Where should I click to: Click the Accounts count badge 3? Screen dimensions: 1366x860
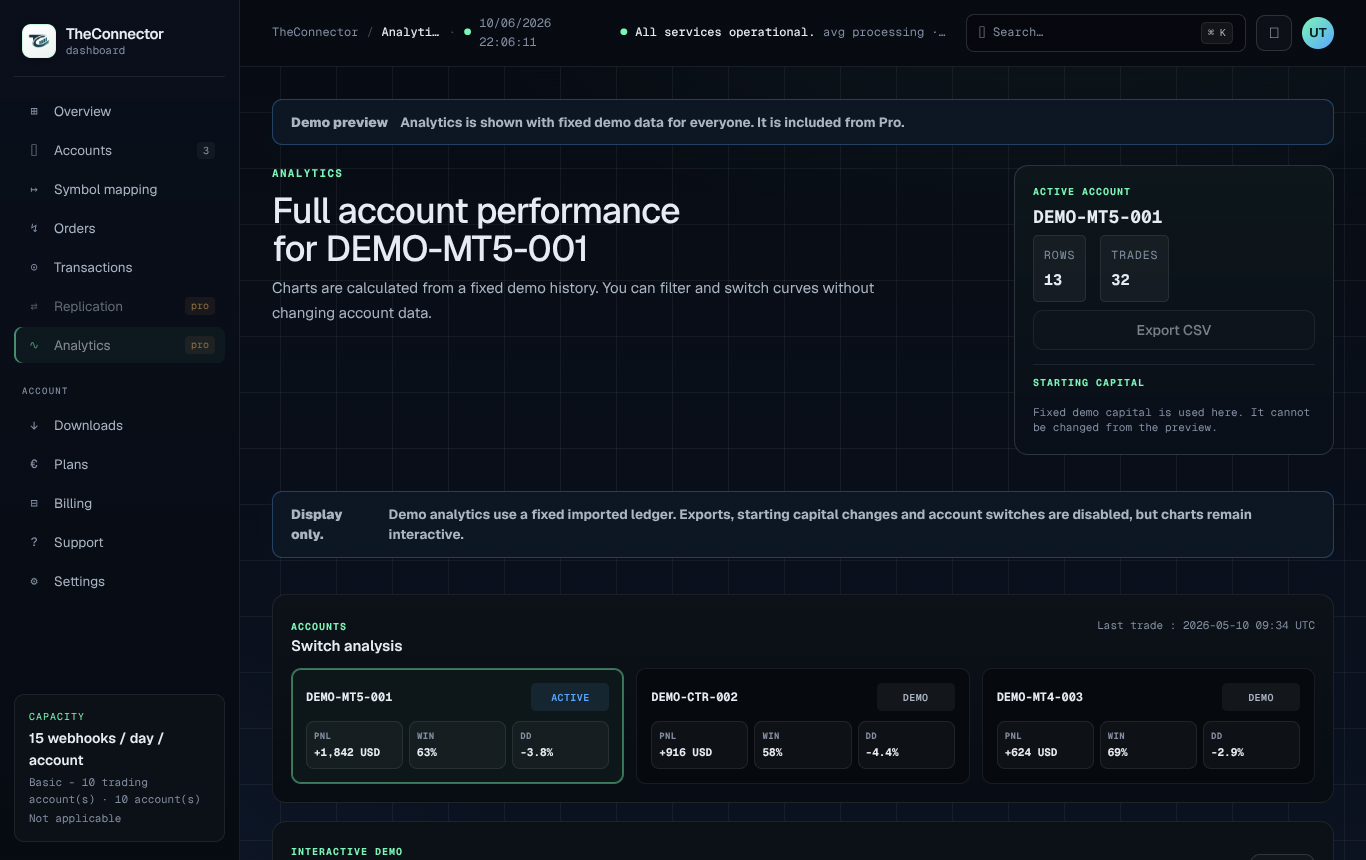pos(206,151)
